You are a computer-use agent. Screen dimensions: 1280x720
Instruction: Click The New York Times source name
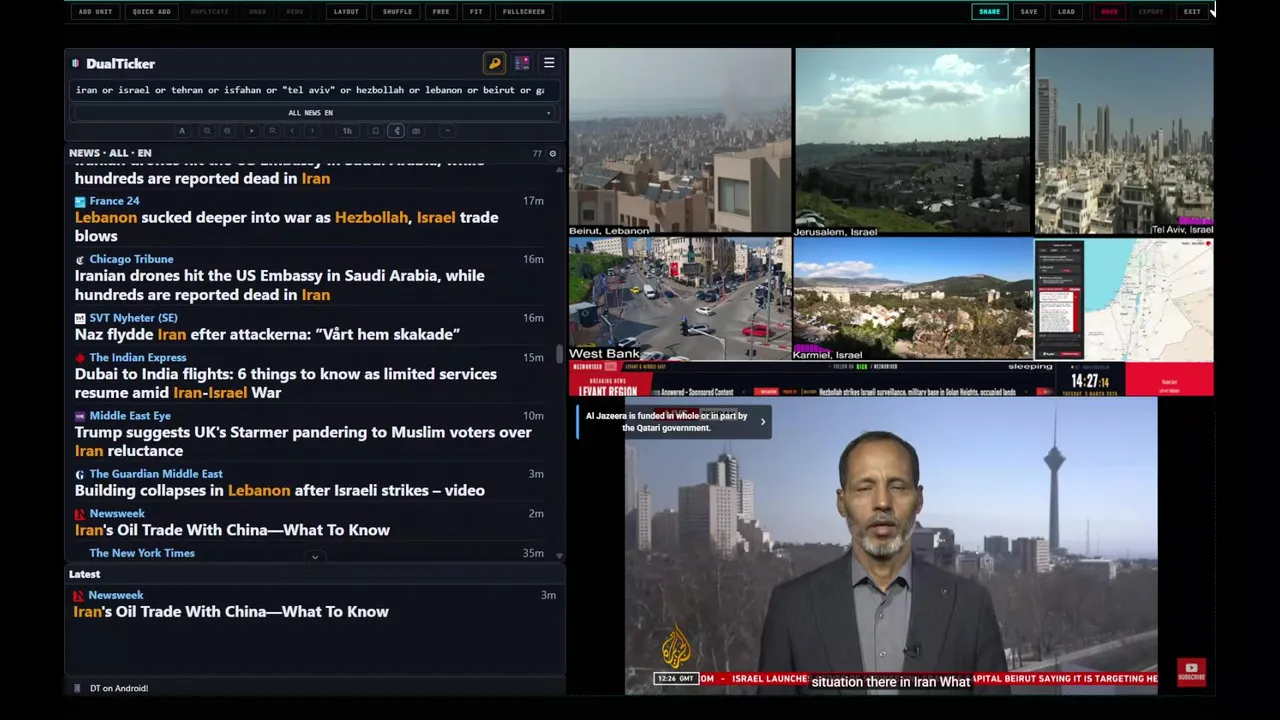(x=142, y=553)
